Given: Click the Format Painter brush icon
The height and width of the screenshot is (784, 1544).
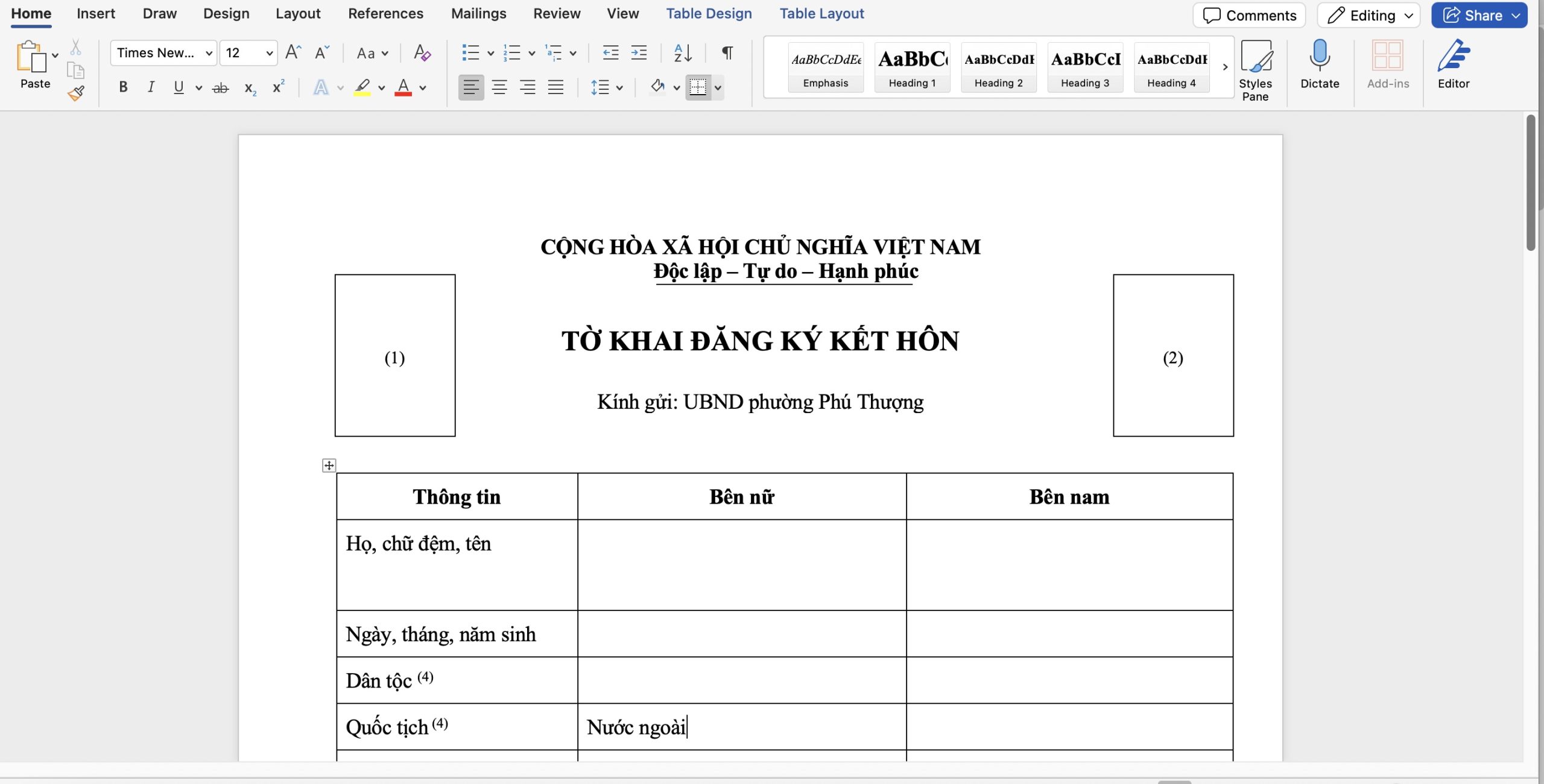Looking at the screenshot, I should [76, 93].
